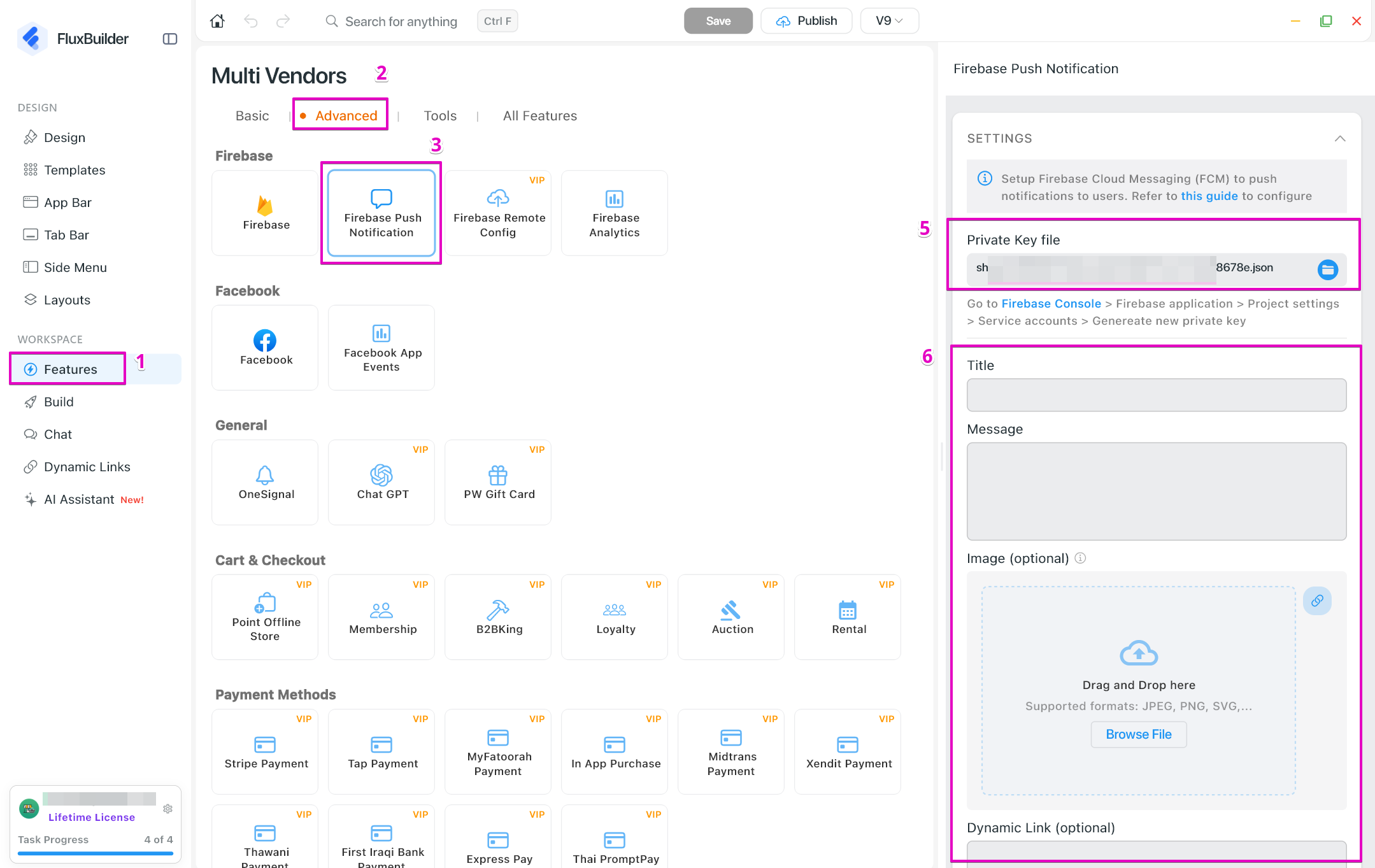
Task: Open Firebase Analytics card
Action: 615,213
